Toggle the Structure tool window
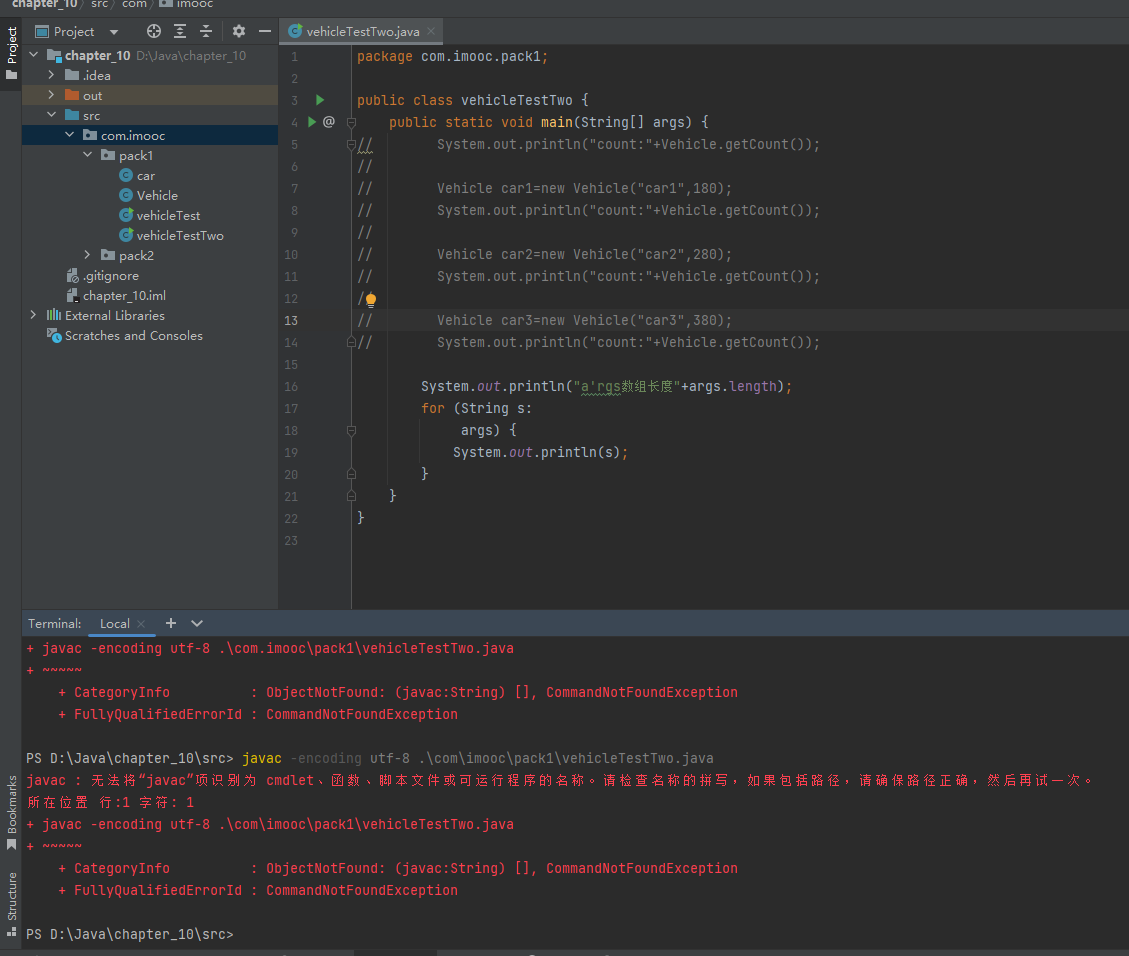Image resolution: width=1129 pixels, height=956 pixels. (11, 904)
